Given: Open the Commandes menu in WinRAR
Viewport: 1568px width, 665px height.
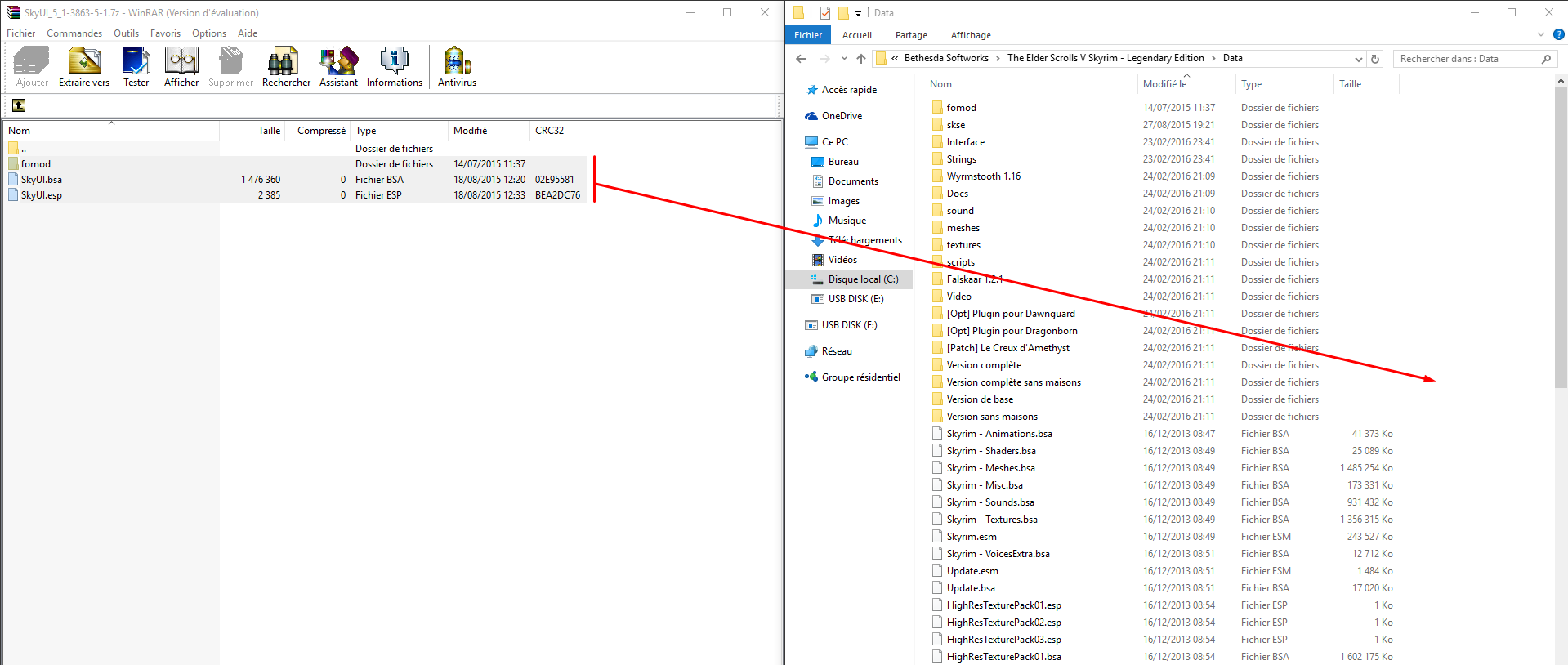Looking at the screenshot, I should (x=74, y=33).
